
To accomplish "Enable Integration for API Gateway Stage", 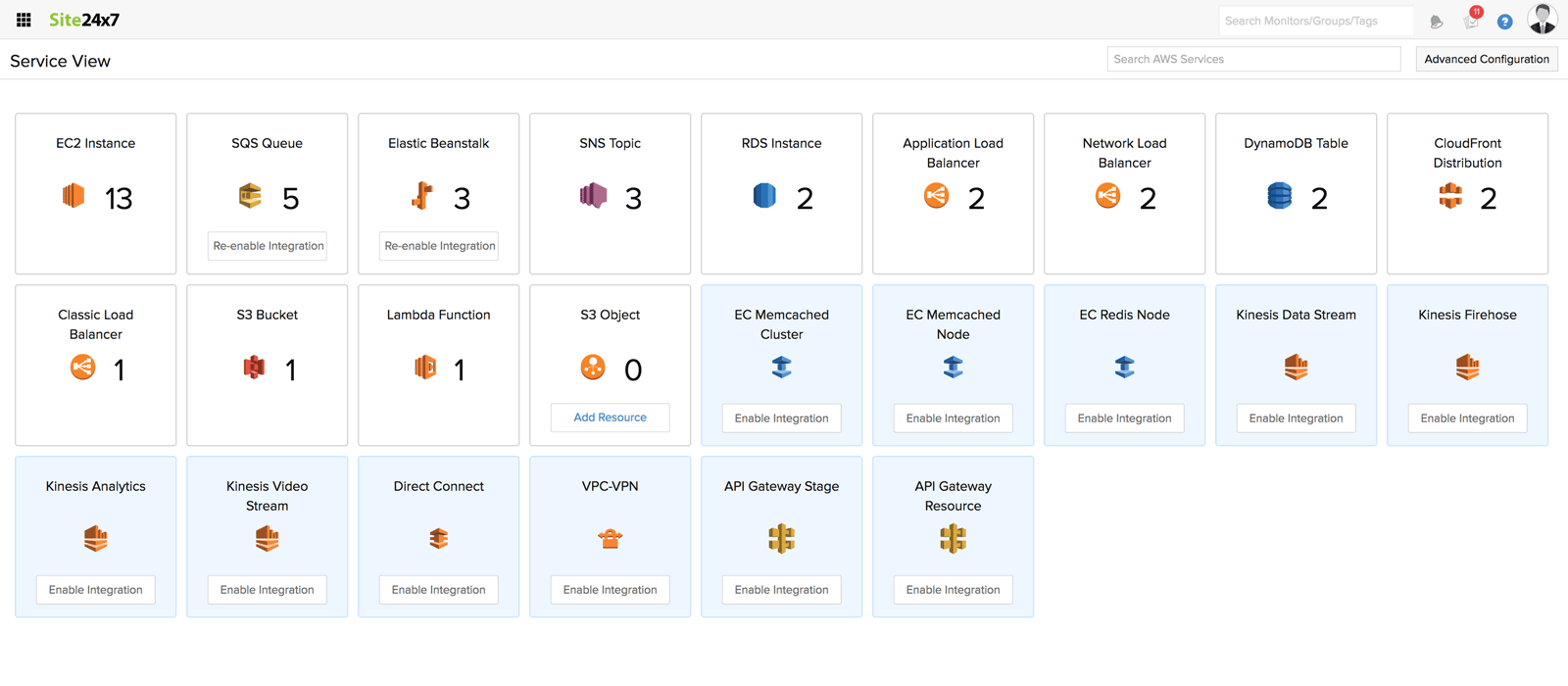I will 781,590.
